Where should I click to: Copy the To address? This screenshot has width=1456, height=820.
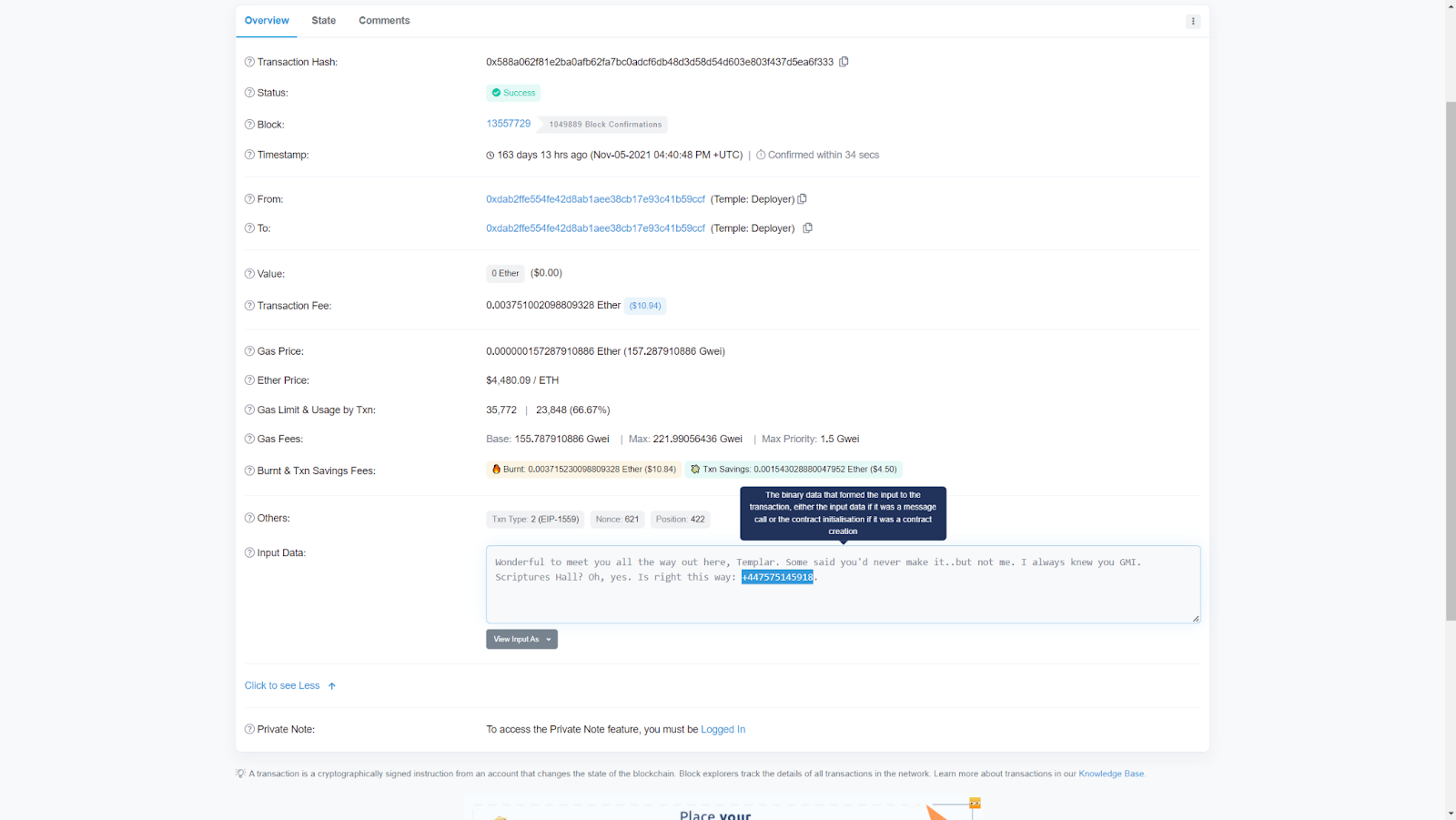(x=807, y=228)
